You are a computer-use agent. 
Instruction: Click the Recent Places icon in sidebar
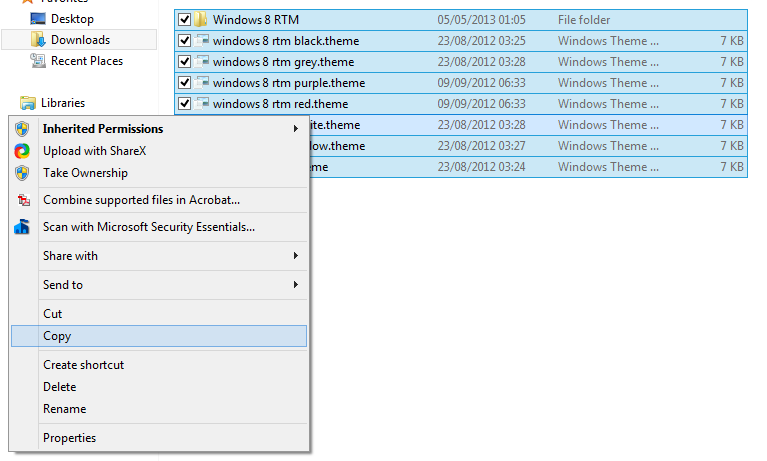pyautogui.click(x=38, y=61)
